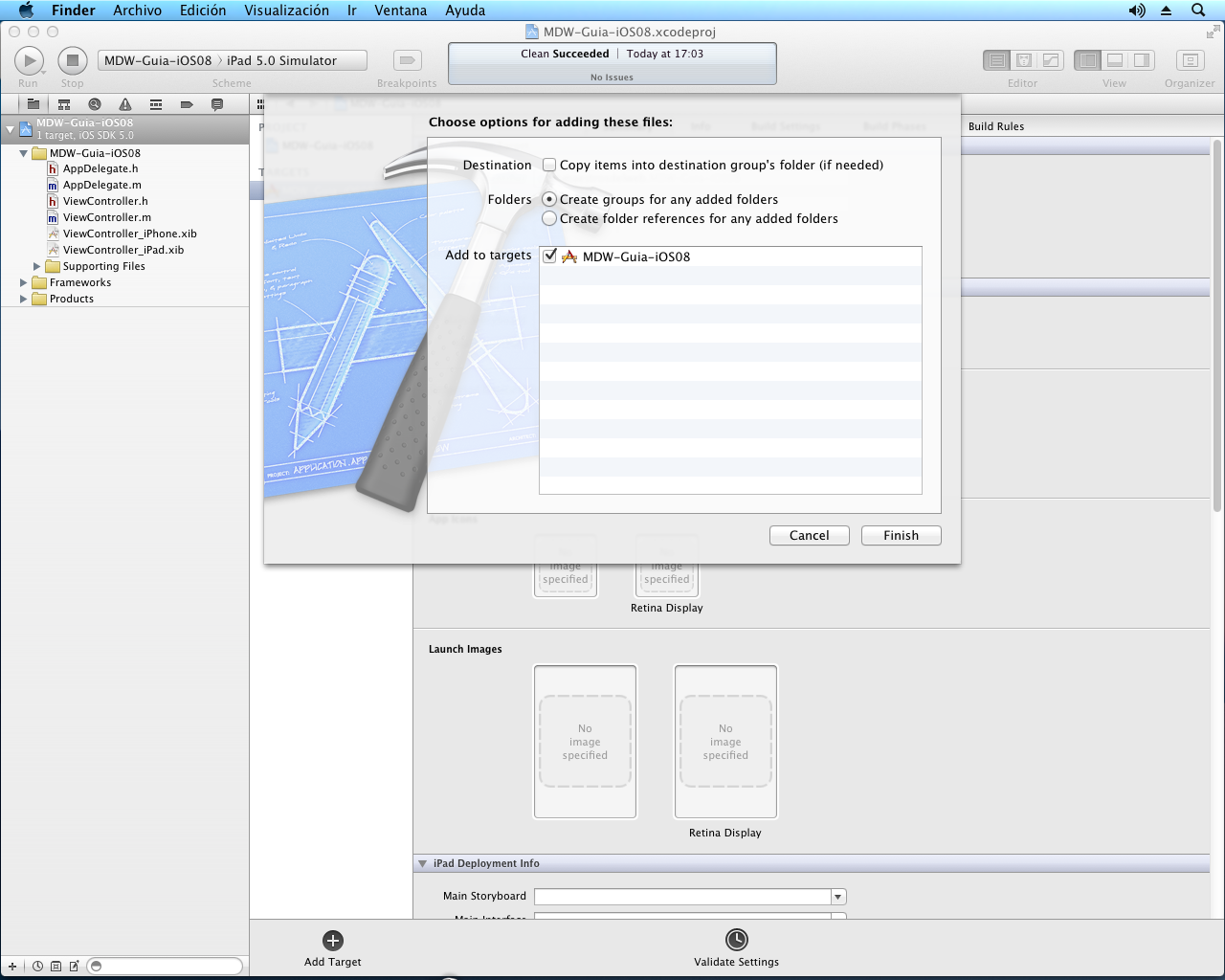The height and width of the screenshot is (980, 1225).
Task: Show the Utilities pane view button
Action: (1142, 60)
